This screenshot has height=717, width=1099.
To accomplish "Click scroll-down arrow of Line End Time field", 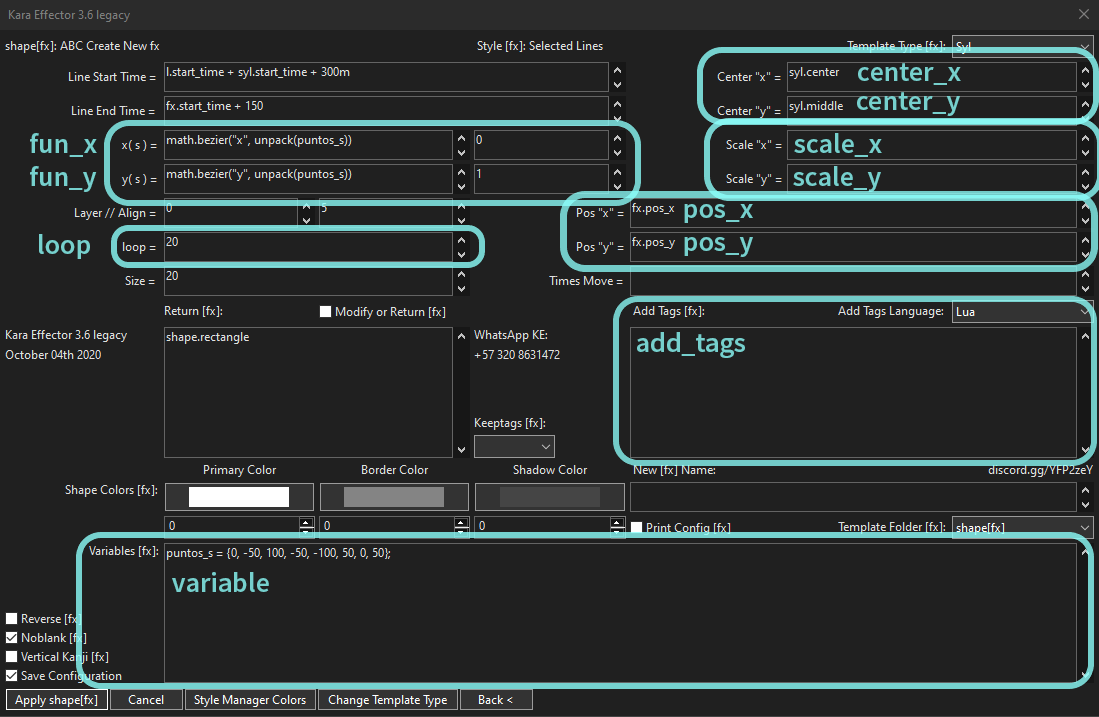I will [x=617, y=118].
